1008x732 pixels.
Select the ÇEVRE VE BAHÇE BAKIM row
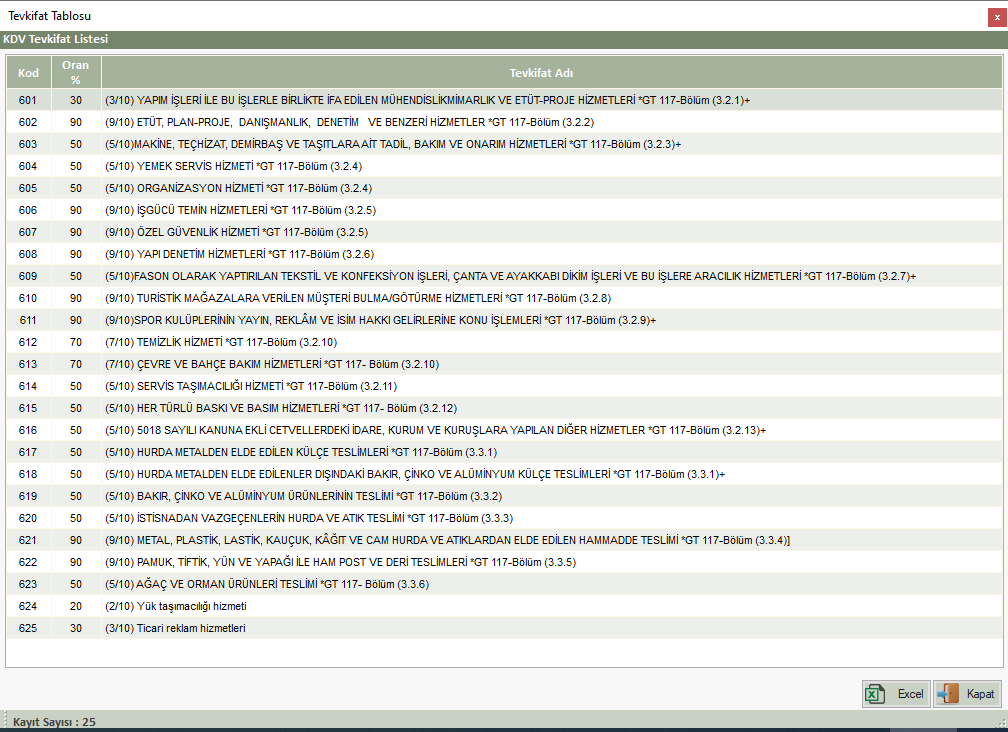pos(505,364)
